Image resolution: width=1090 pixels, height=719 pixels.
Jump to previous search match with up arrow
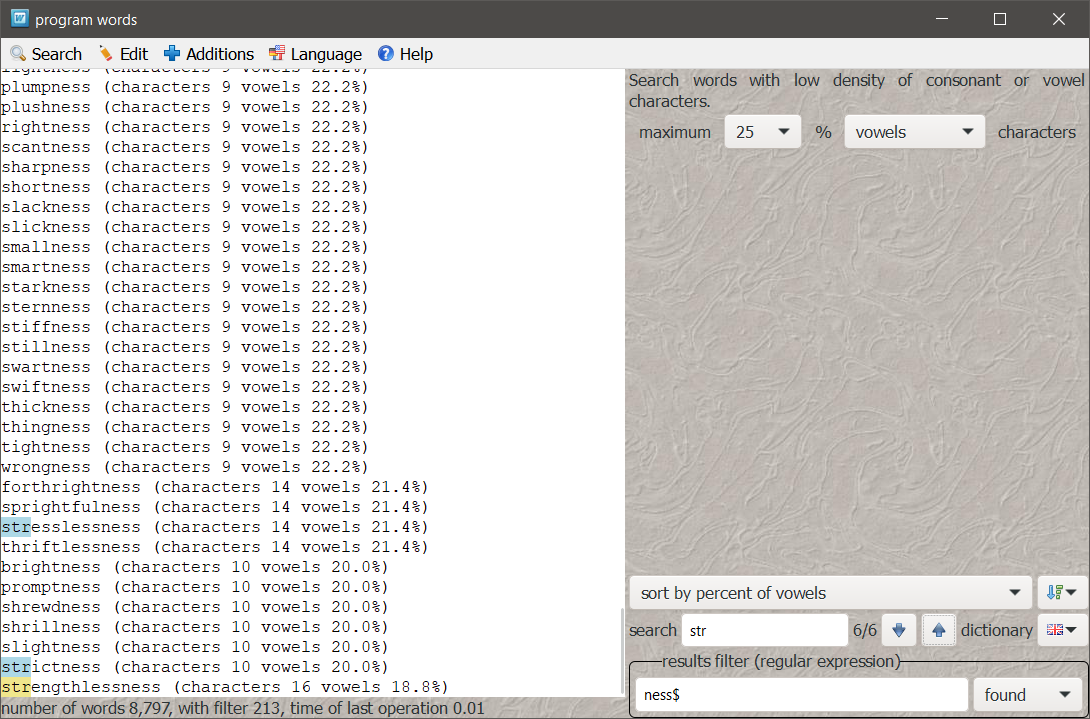point(938,630)
